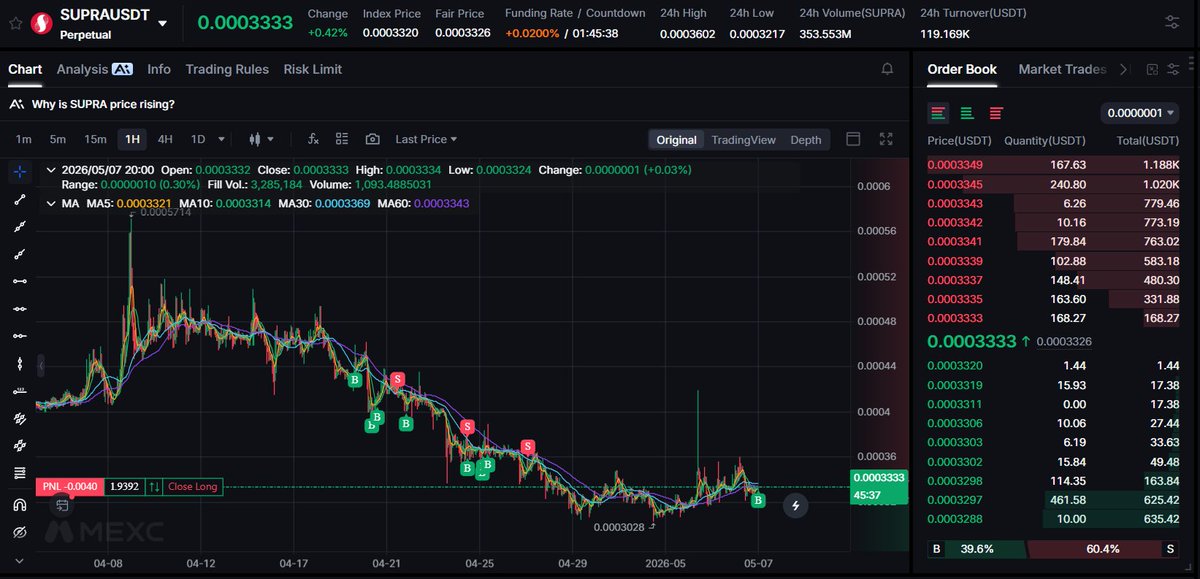Select ask price 0.0003349 in order book

pos(955,165)
